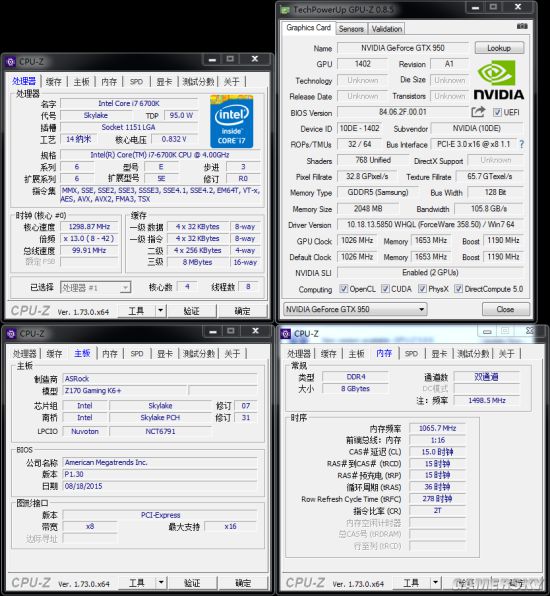The height and width of the screenshot is (596, 550).
Task: Click top-left CPU-Z processor window title icon
Action: (11, 62)
